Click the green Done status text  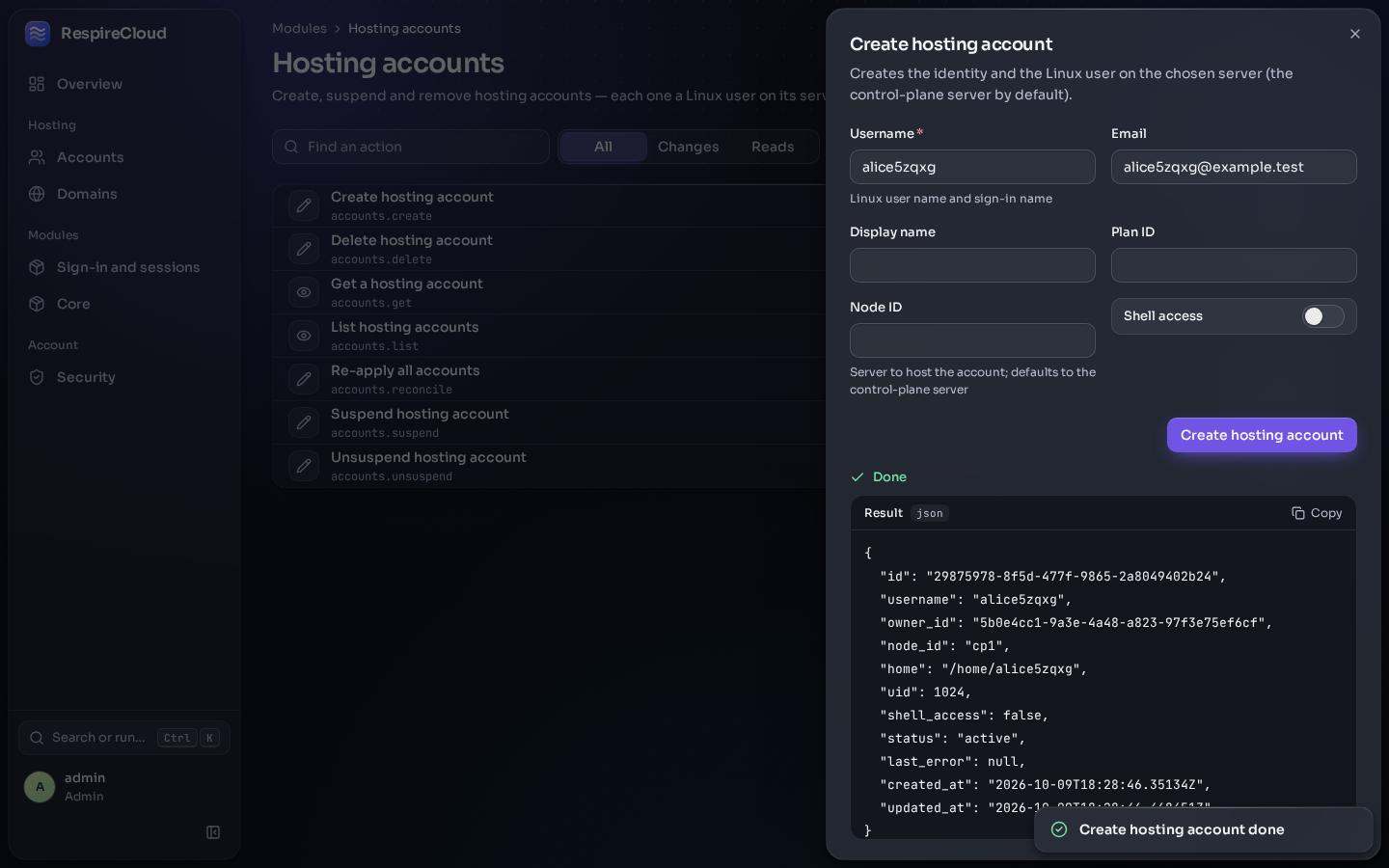coord(889,477)
